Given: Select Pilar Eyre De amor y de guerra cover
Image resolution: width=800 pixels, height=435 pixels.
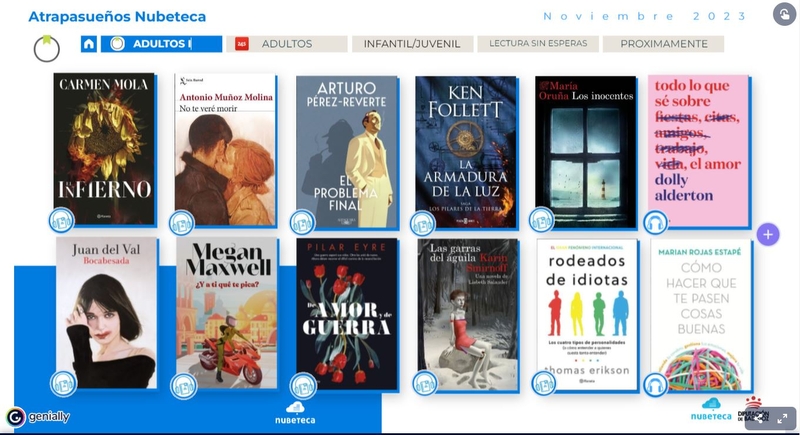Looking at the screenshot, I should click(x=347, y=314).
